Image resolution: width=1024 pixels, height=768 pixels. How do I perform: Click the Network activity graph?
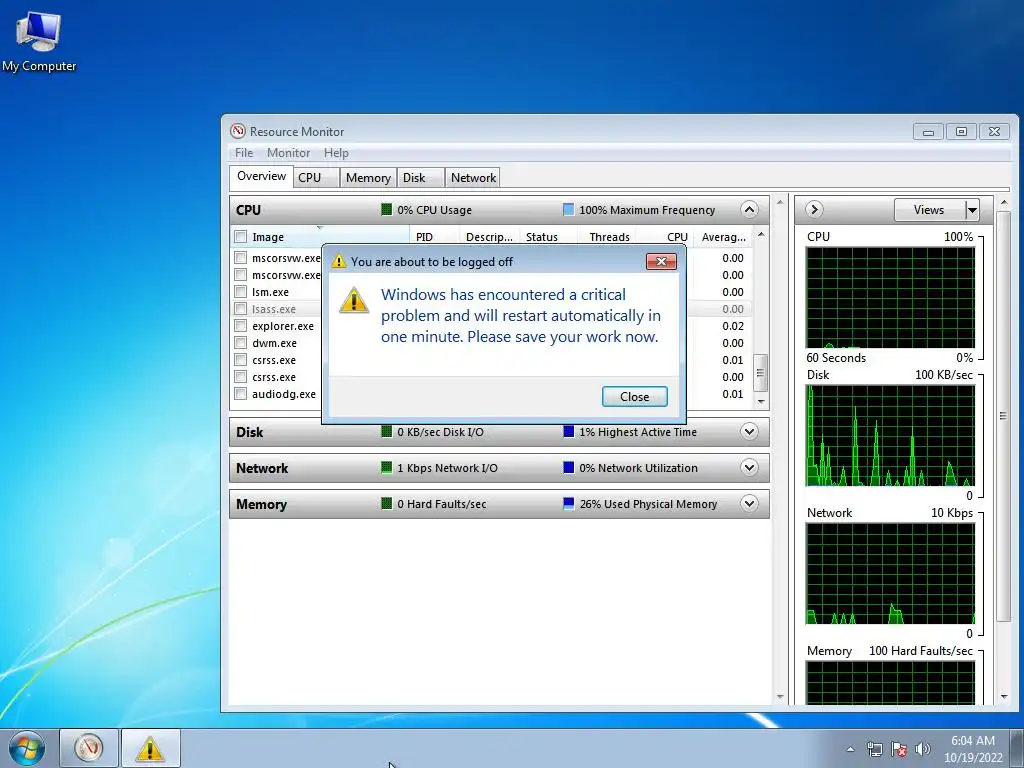pos(890,573)
